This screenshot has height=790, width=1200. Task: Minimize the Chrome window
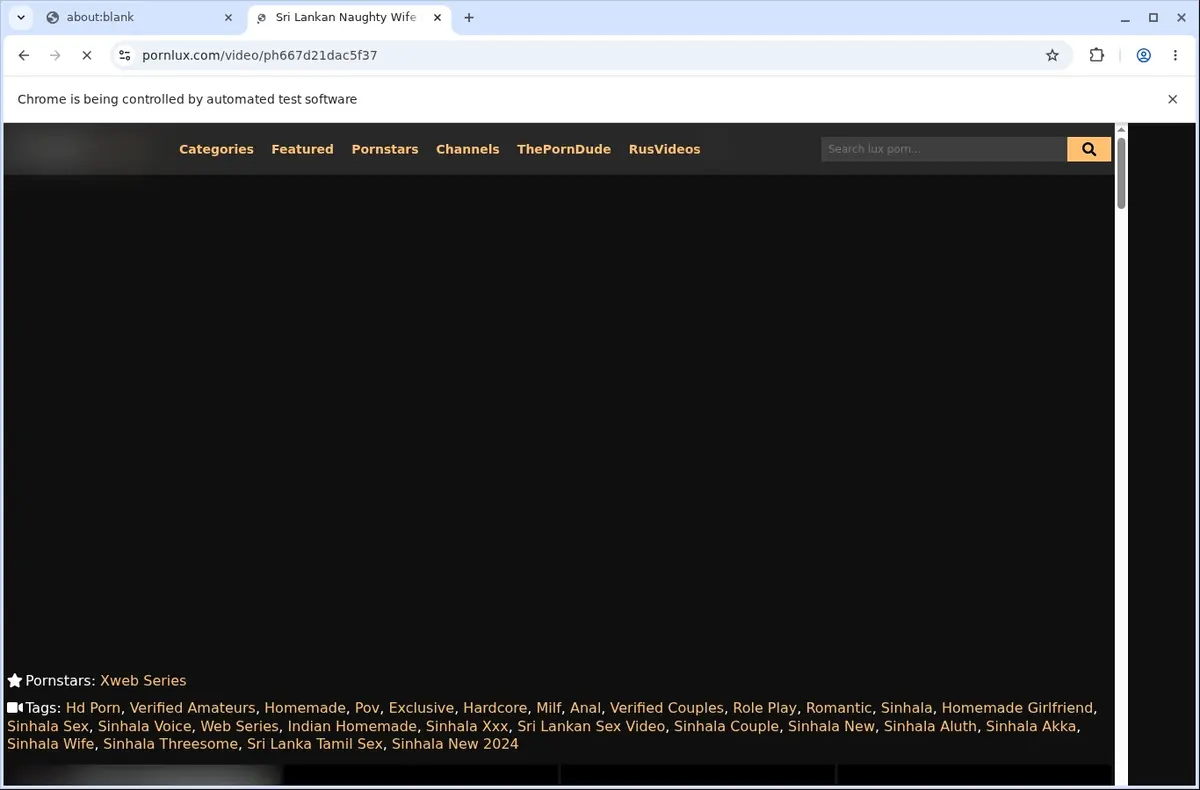1126,17
